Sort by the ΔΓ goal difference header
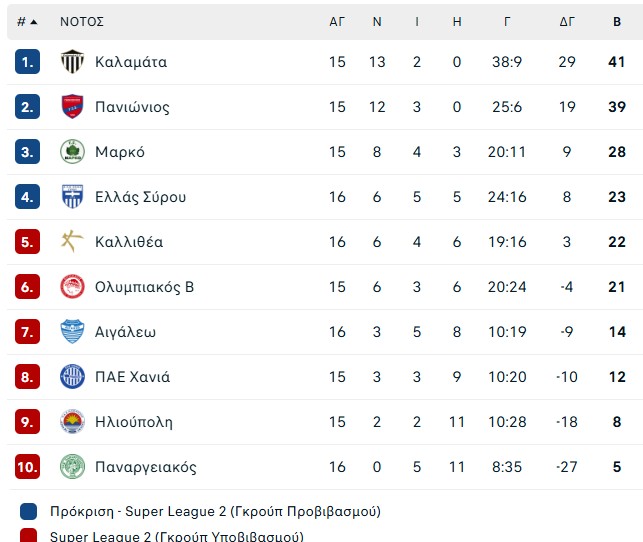 point(567,21)
